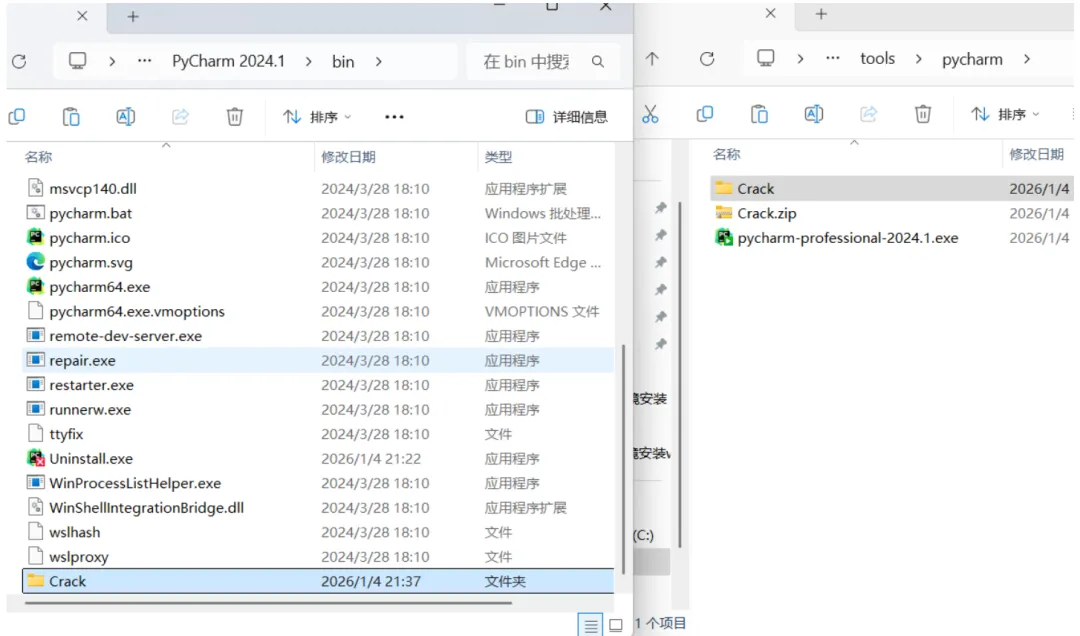This screenshot has width=1080, height=636.
Task: Select the Crack folder in the bin window
Action: pos(318,581)
